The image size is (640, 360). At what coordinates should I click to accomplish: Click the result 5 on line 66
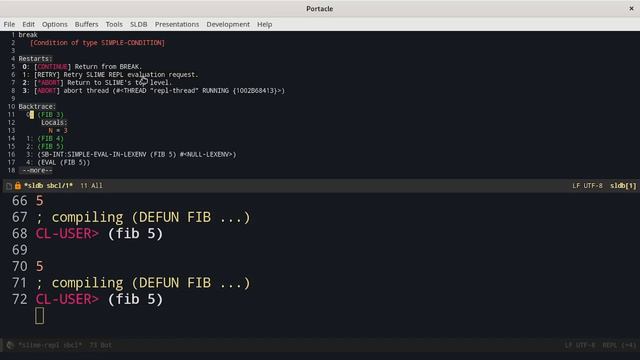pyautogui.click(x=40, y=201)
